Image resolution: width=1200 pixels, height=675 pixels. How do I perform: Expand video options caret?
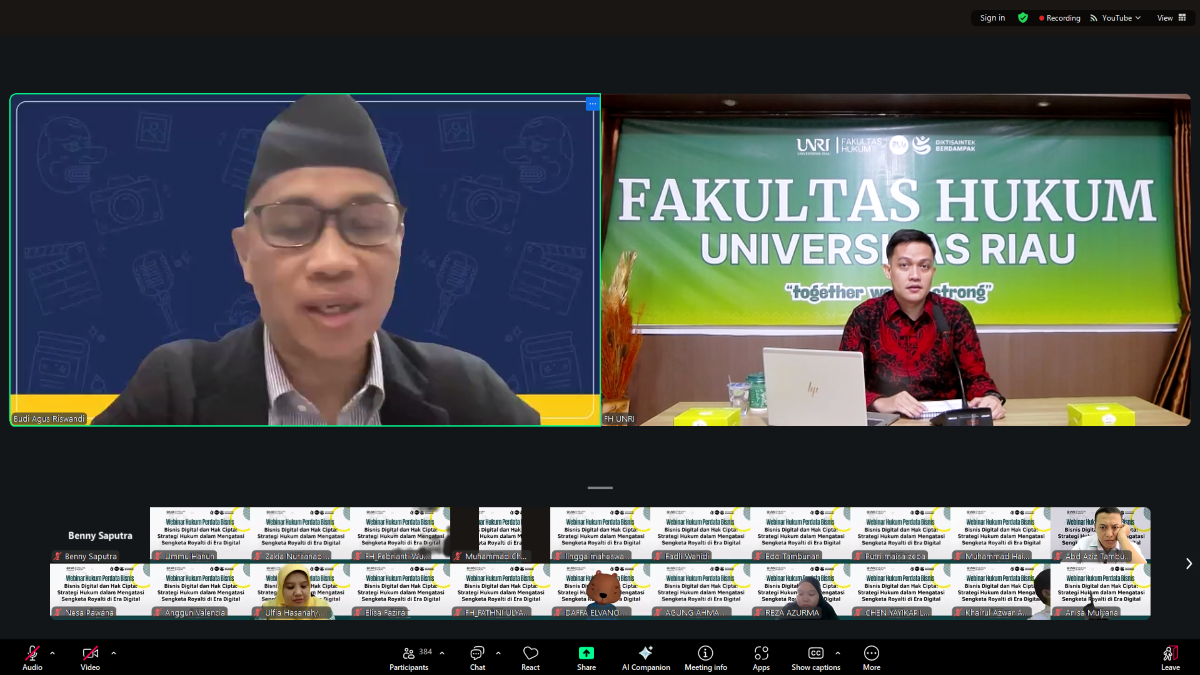click(113, 653)
